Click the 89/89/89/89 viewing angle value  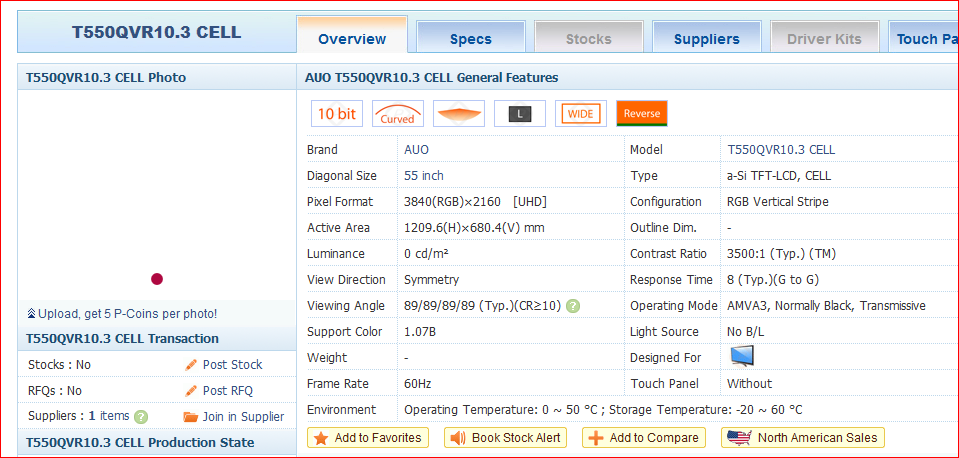[483, 306]
